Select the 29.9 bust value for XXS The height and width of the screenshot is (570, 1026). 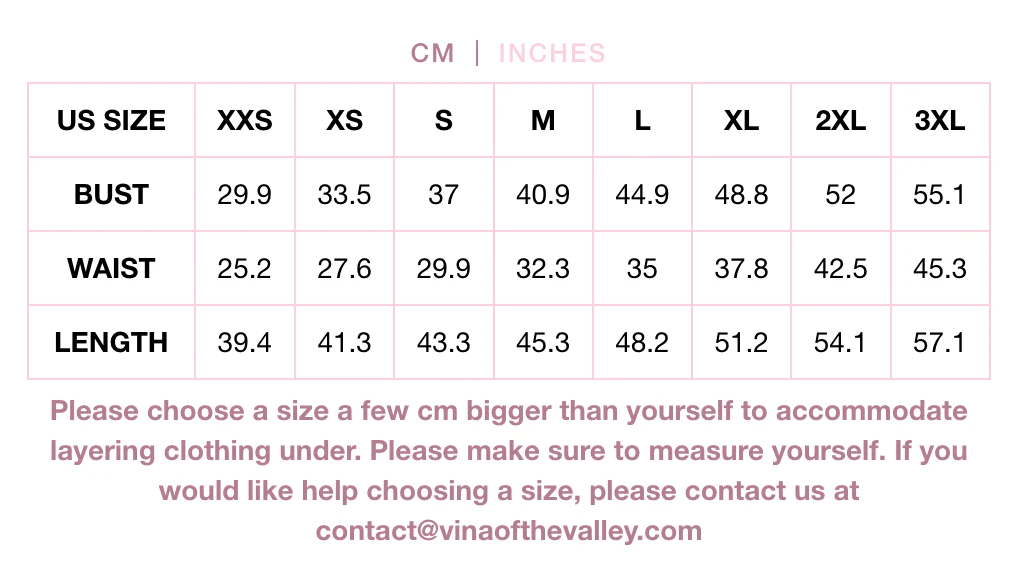245,194
